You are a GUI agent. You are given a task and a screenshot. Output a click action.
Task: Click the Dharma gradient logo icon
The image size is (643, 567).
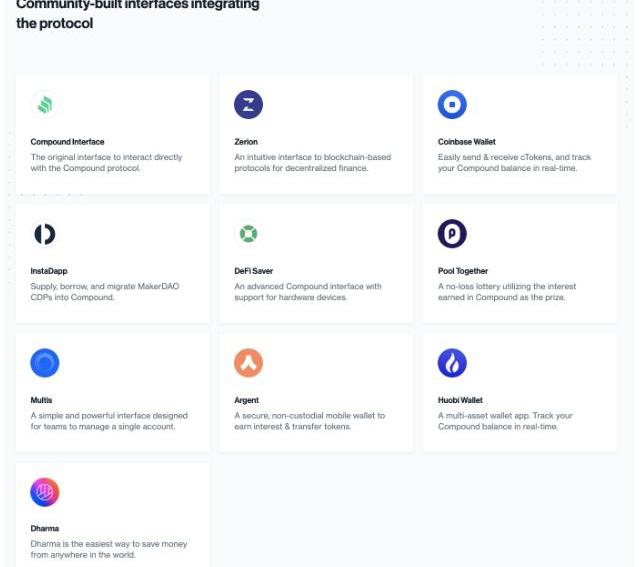point(45,492)
